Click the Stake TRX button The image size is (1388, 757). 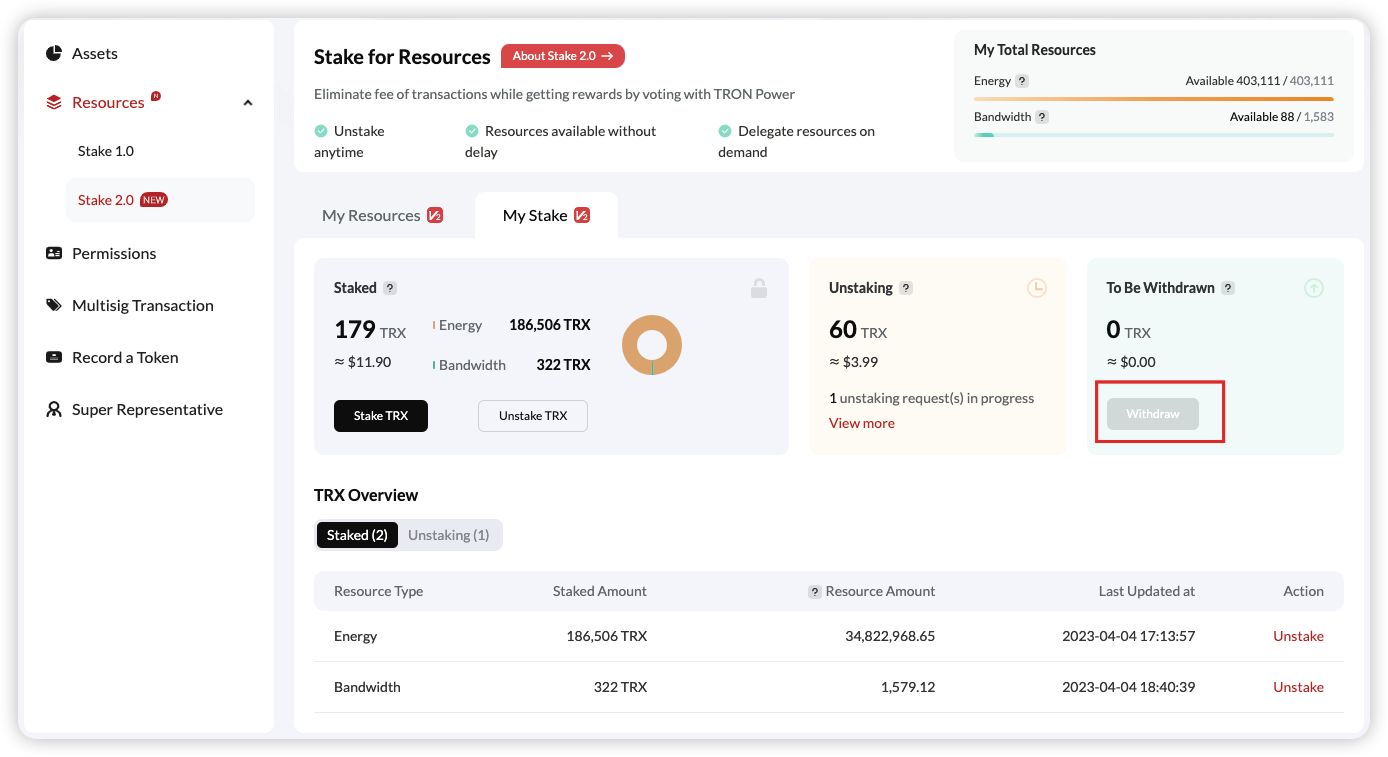tap(381, 416)
